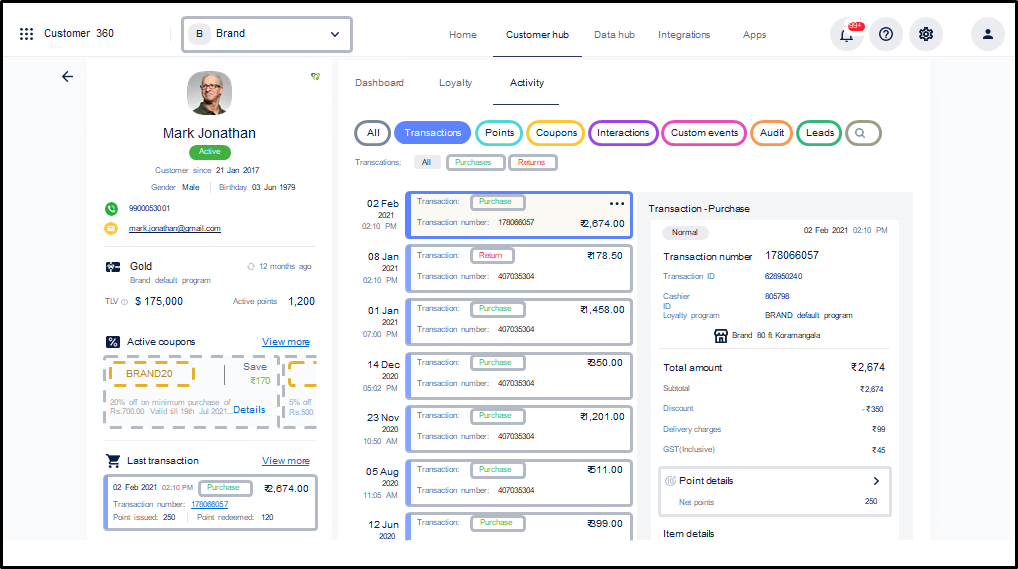Open the Brand selector dropdown

[x=267, y=34]
